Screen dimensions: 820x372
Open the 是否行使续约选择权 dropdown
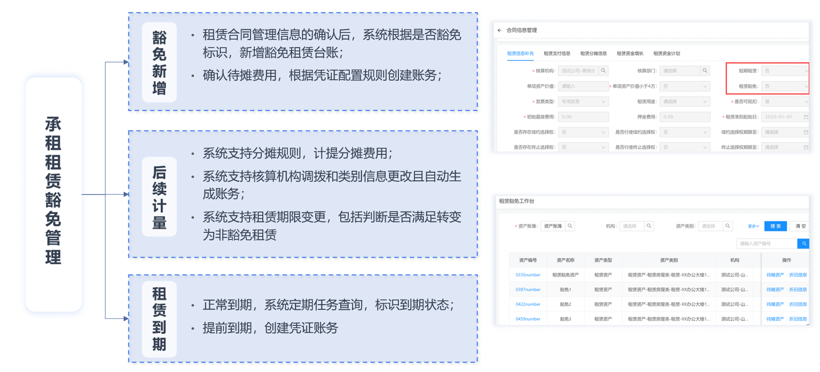(x=685, y=132)
